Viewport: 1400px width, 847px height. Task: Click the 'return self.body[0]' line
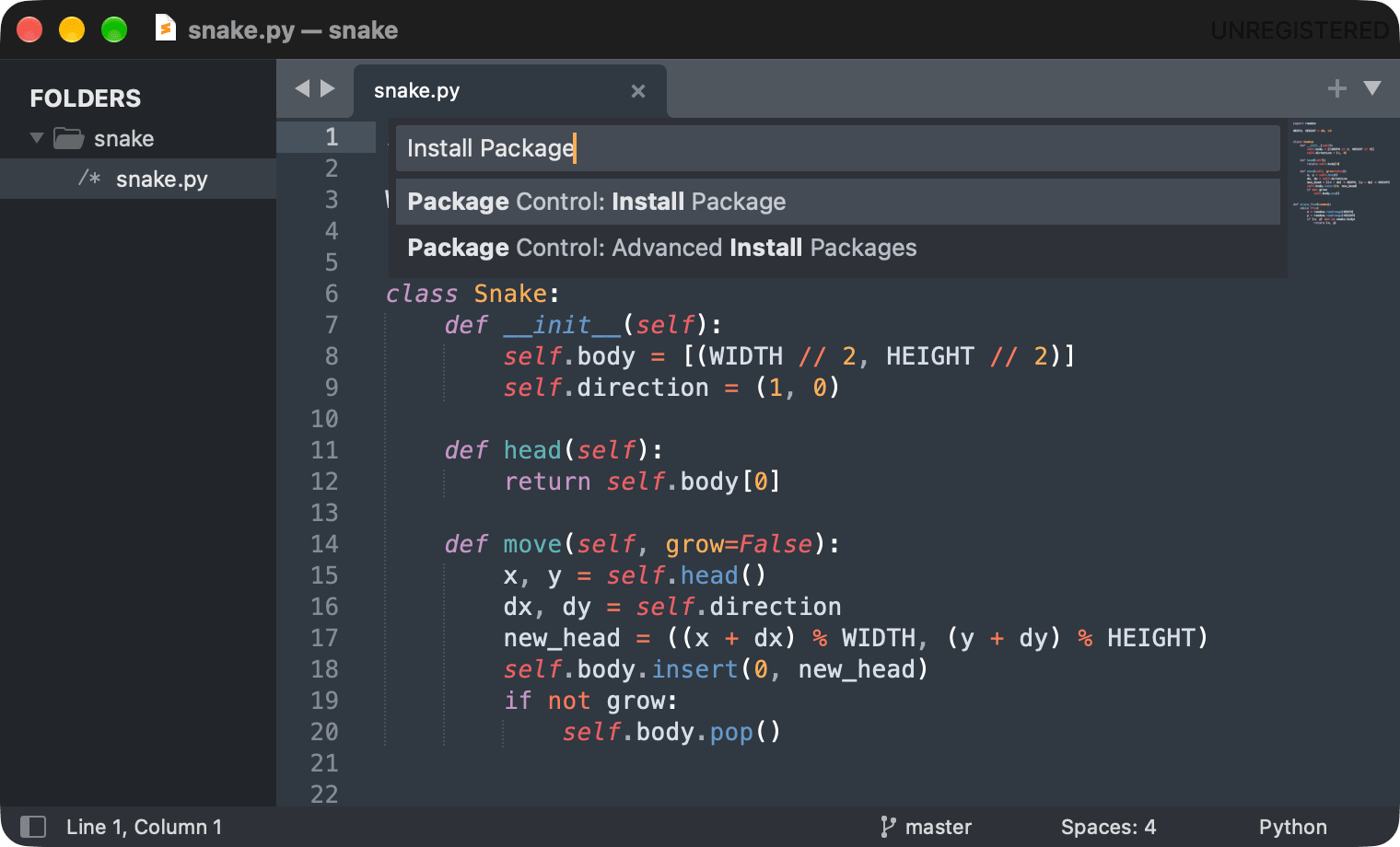[x=642, y=482]
